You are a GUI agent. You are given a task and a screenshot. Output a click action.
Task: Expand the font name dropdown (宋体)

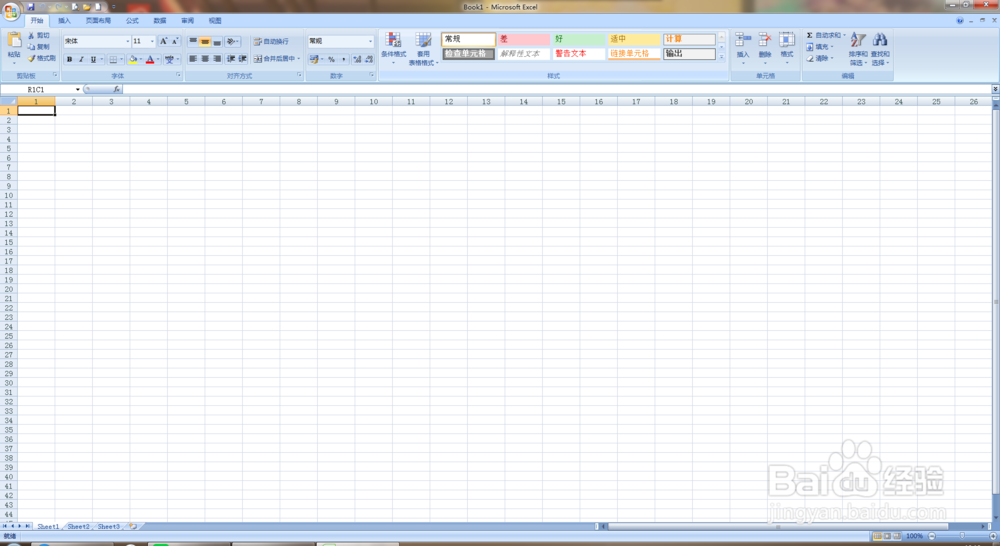[128, 41]
